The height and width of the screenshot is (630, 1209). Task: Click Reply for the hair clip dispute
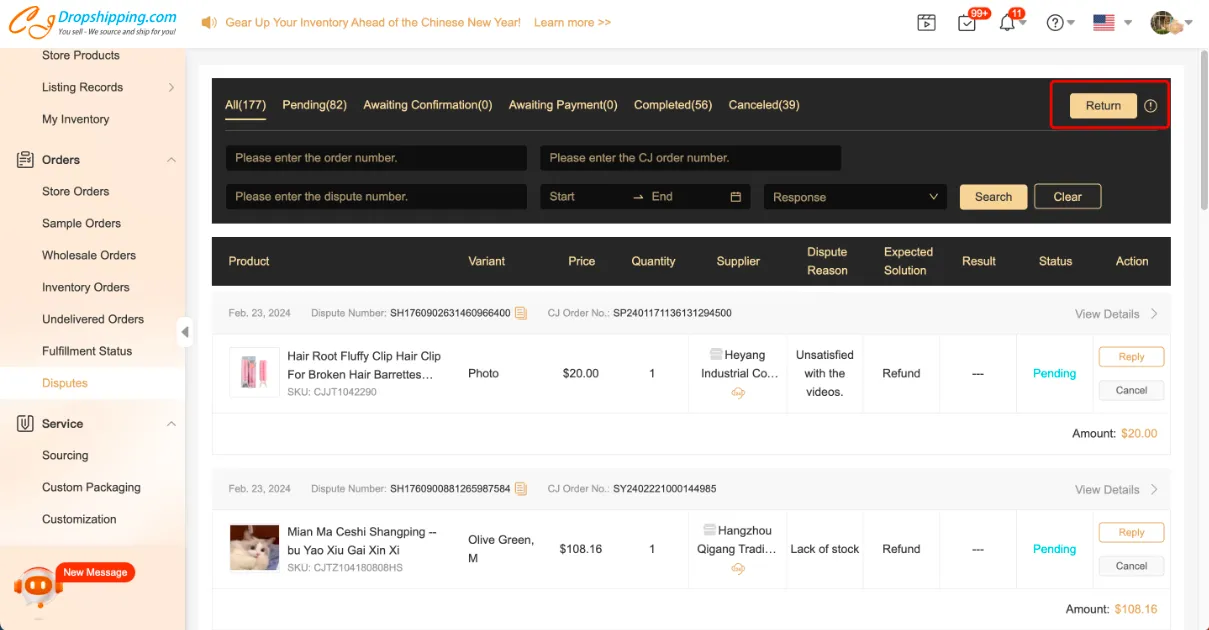coord(1131,357)
